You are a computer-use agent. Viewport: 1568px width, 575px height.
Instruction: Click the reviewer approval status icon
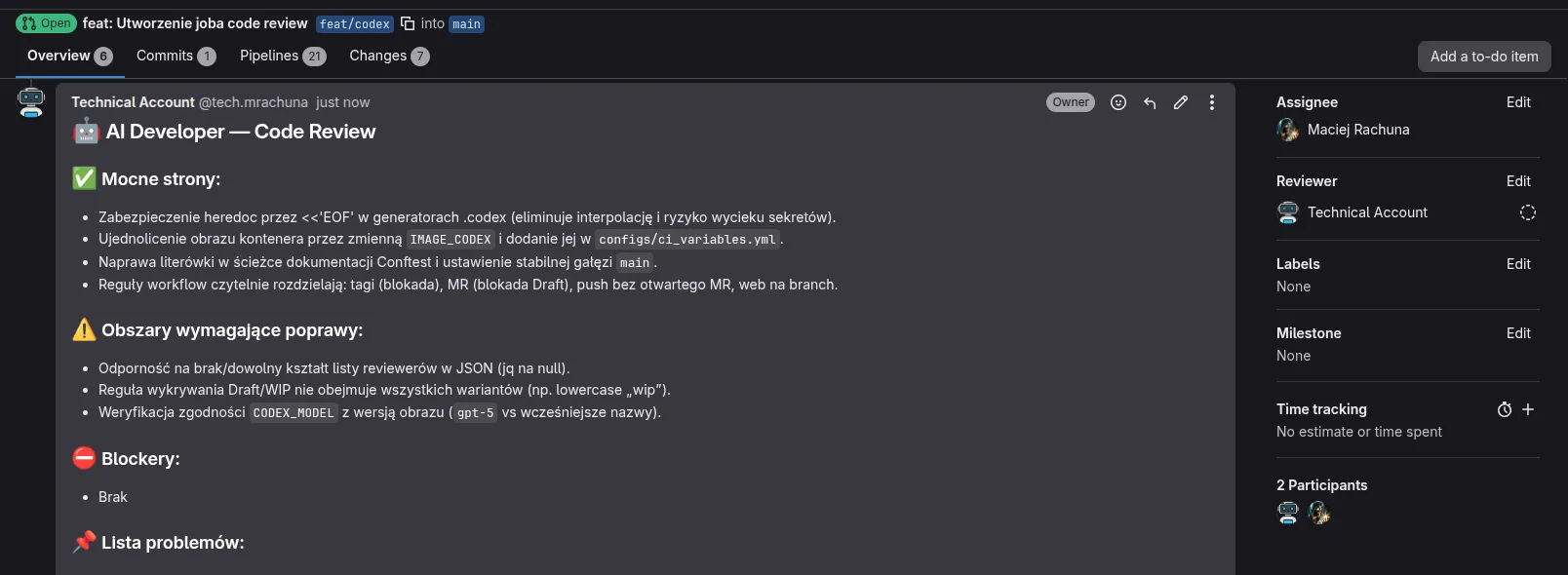click(1528, 212)
